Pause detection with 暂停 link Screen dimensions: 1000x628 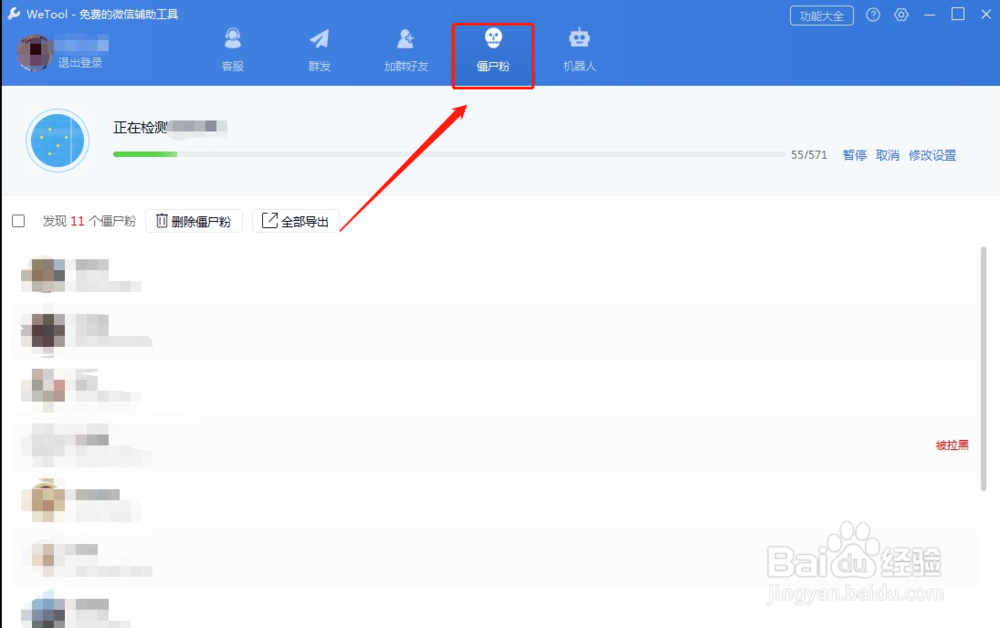click(x=853, y=155)
